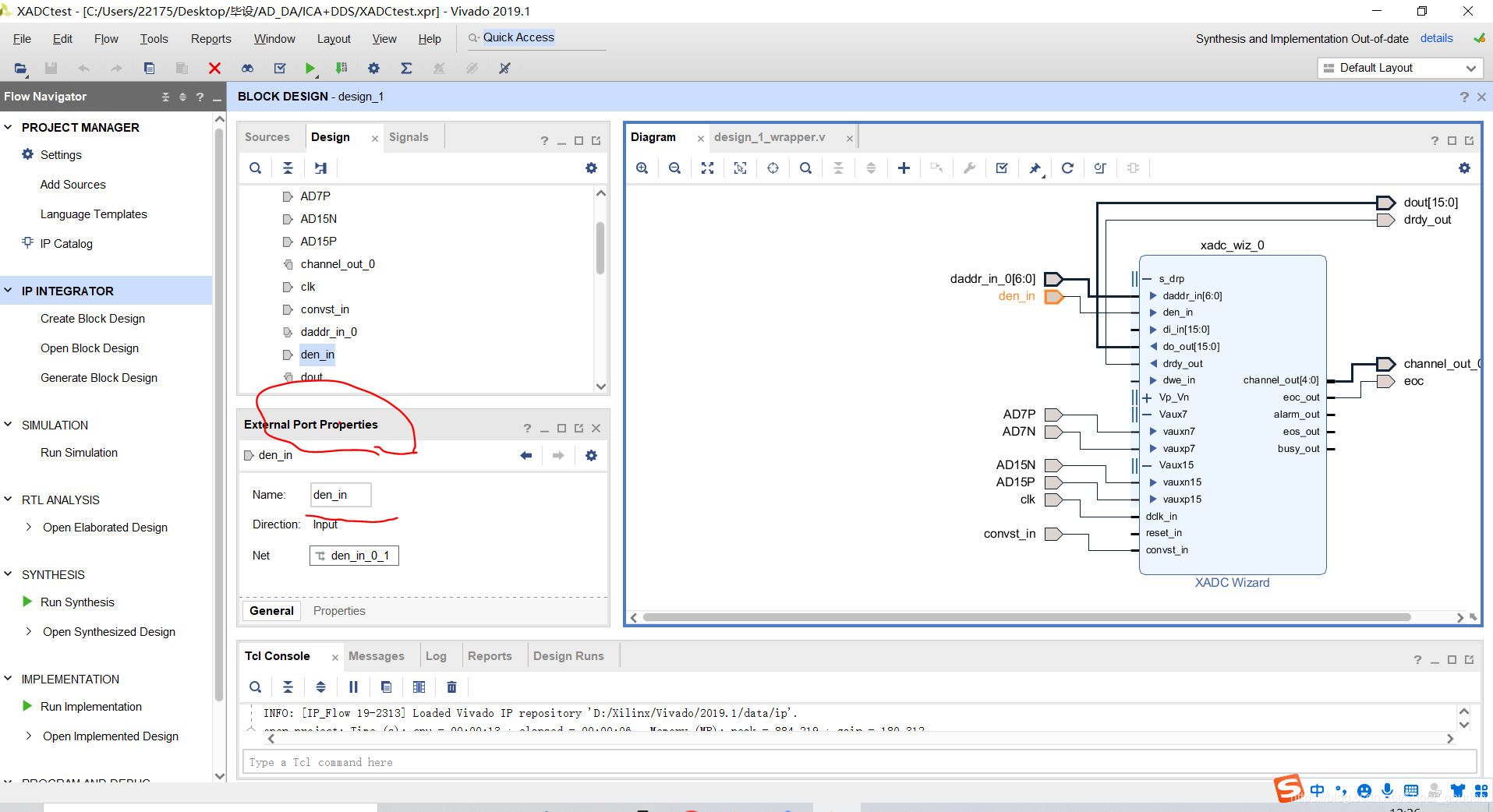Open diagram settings gear icon
Screen dimensions: 1493x812
coord(1464,168)
